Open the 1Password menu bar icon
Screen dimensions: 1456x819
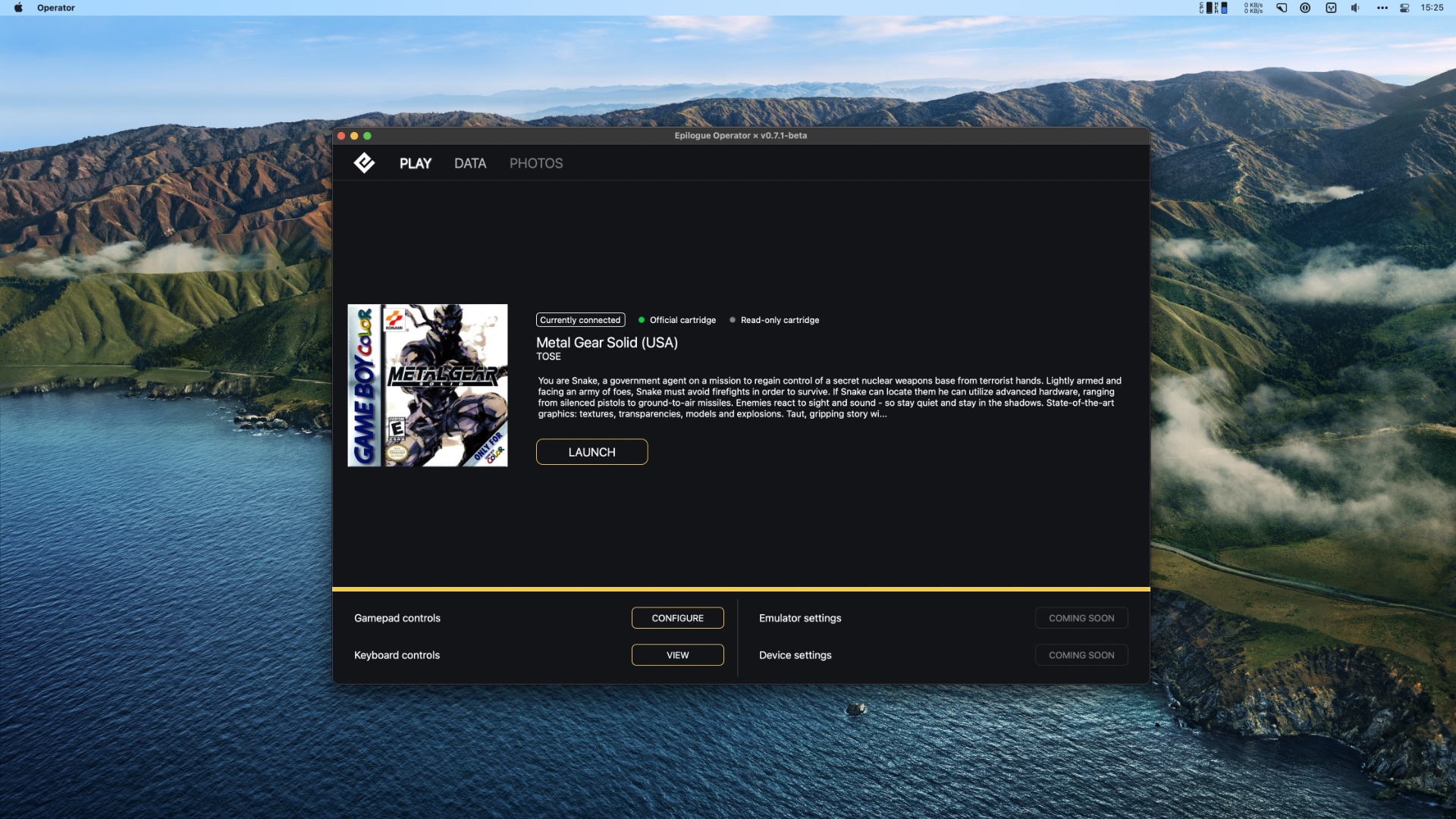click(1305, 8)
